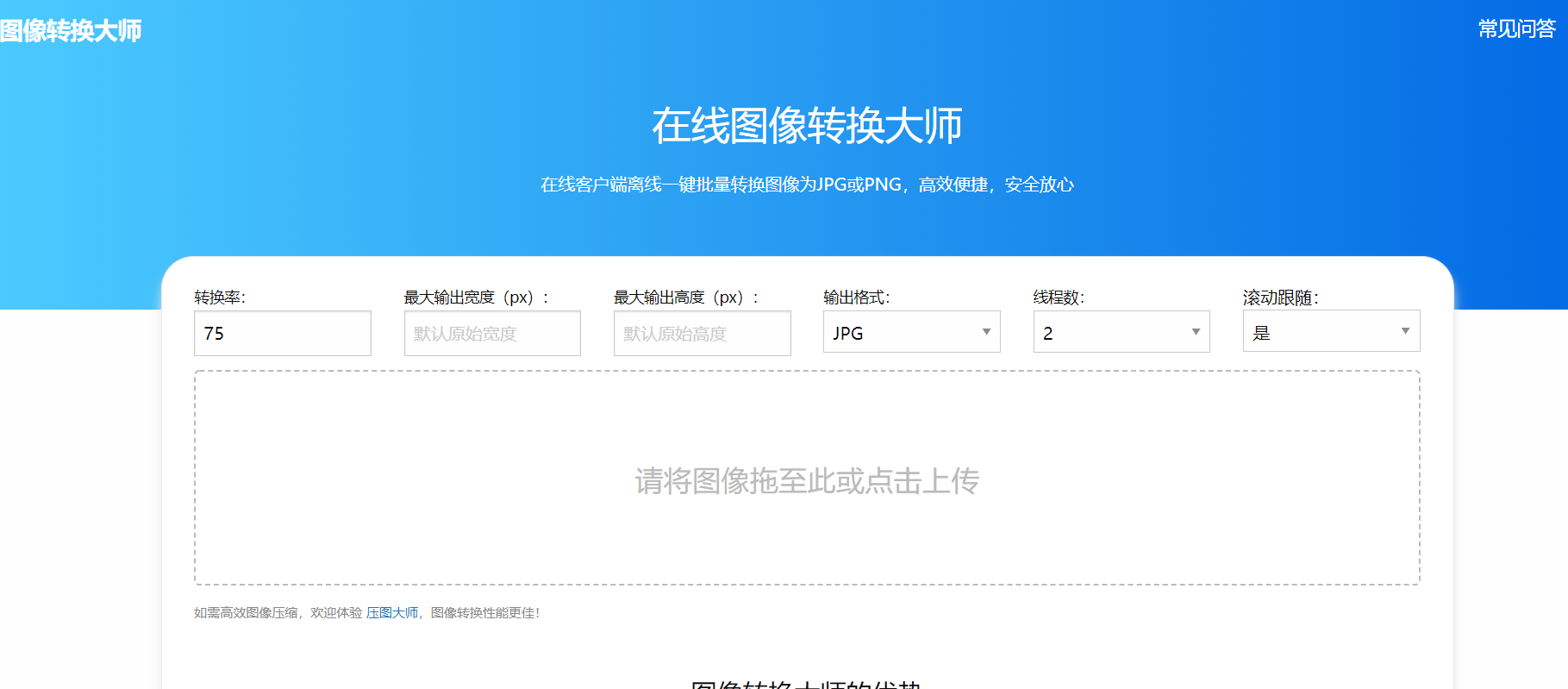Focus the 转换率 field showing 75
Image resolution: width=1568 pixels, height=689 pixels.
282,334
